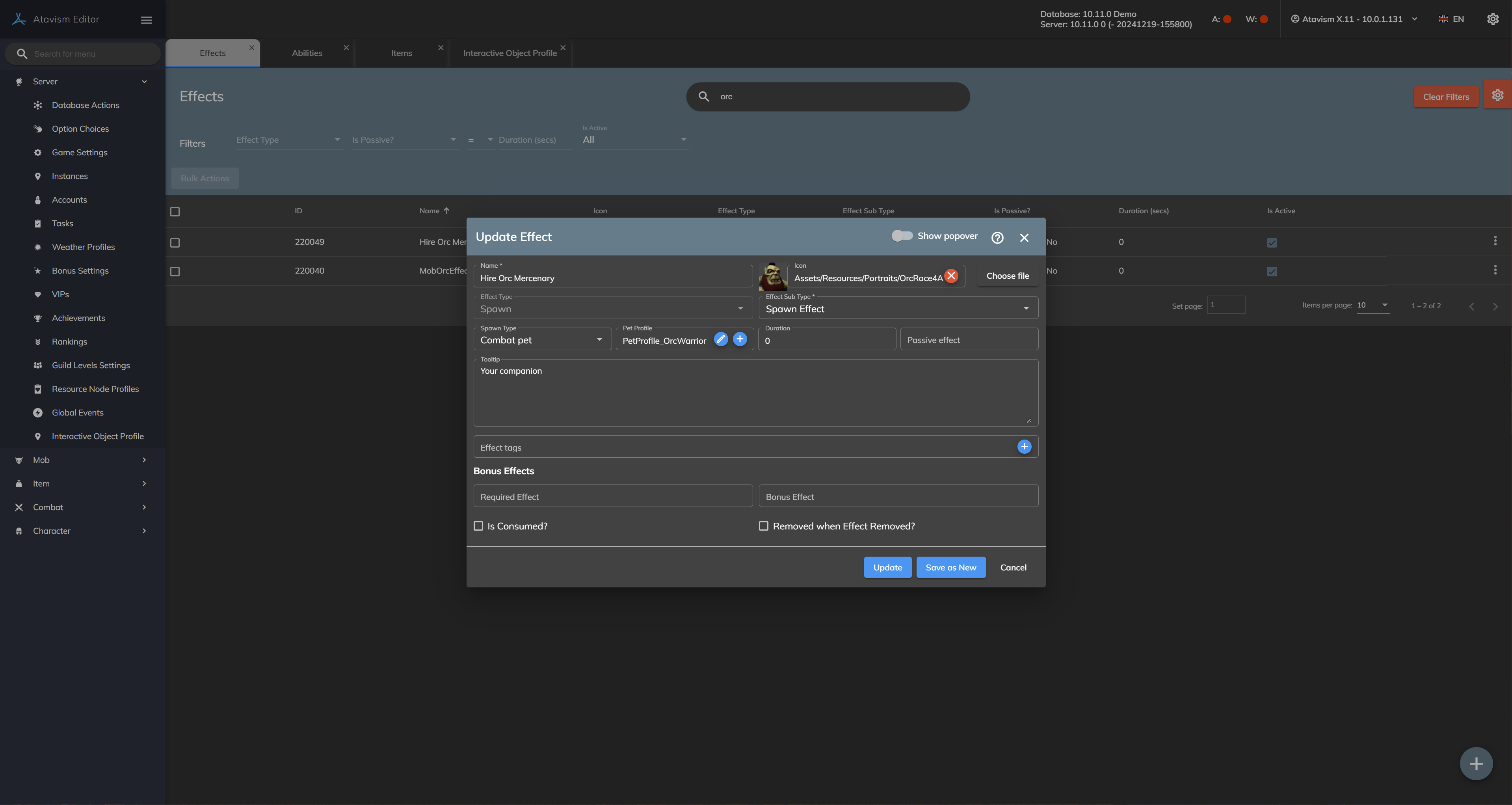
Task: Toggle the Show popover switch
Action: [x=902, y=236]
